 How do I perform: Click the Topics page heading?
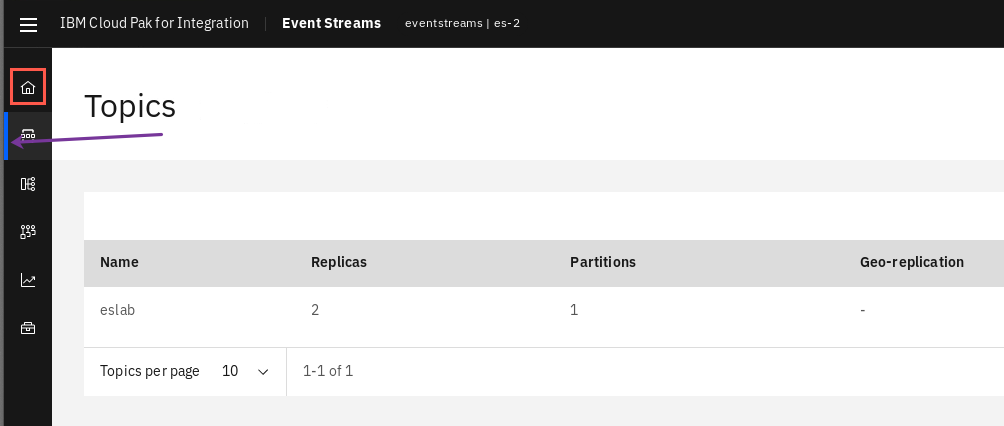130,106
